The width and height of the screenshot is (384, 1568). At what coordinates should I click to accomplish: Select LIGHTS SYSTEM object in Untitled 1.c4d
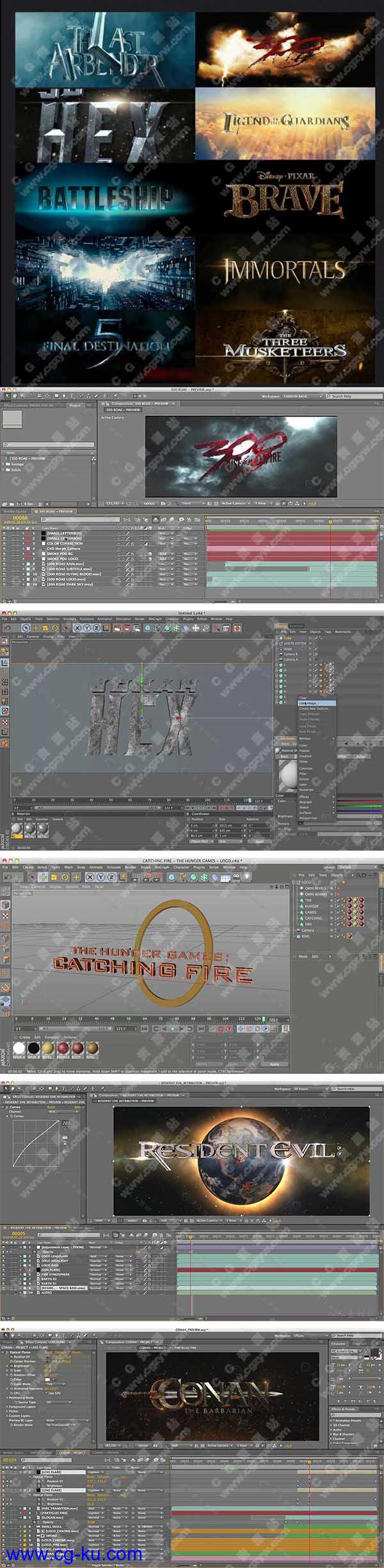pyautogui.click(x=294, y=643)
